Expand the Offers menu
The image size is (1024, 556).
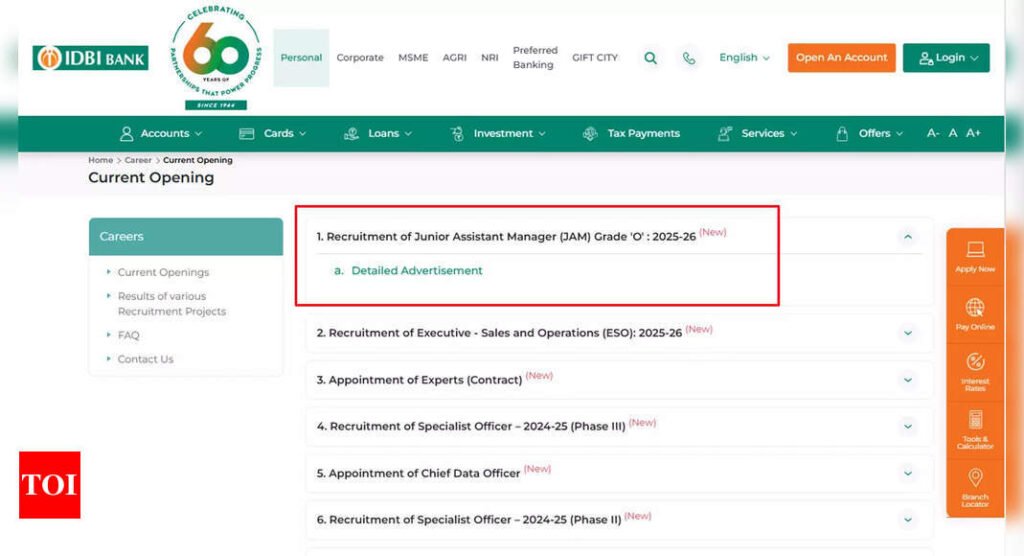point(869,133)
